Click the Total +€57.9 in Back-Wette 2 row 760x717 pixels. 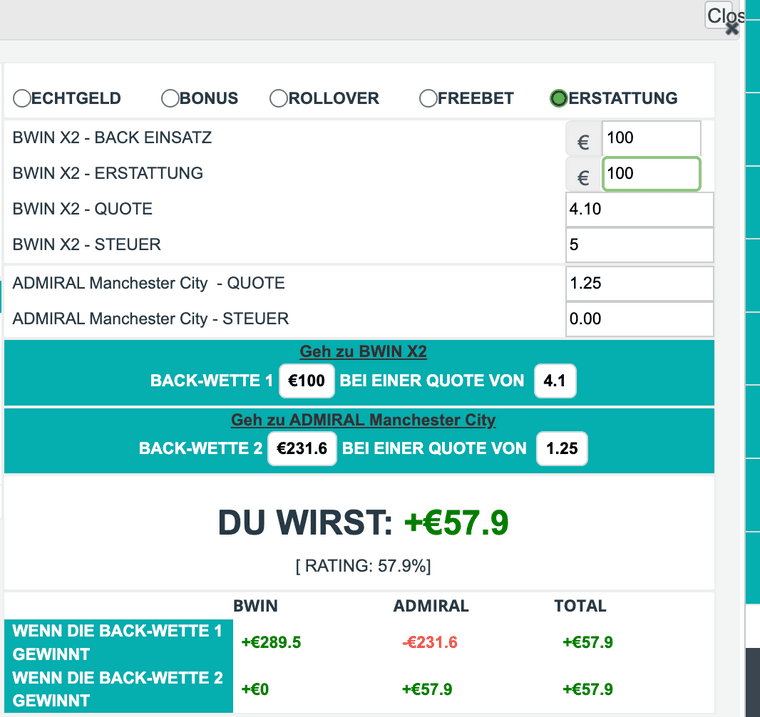(587, 689)
